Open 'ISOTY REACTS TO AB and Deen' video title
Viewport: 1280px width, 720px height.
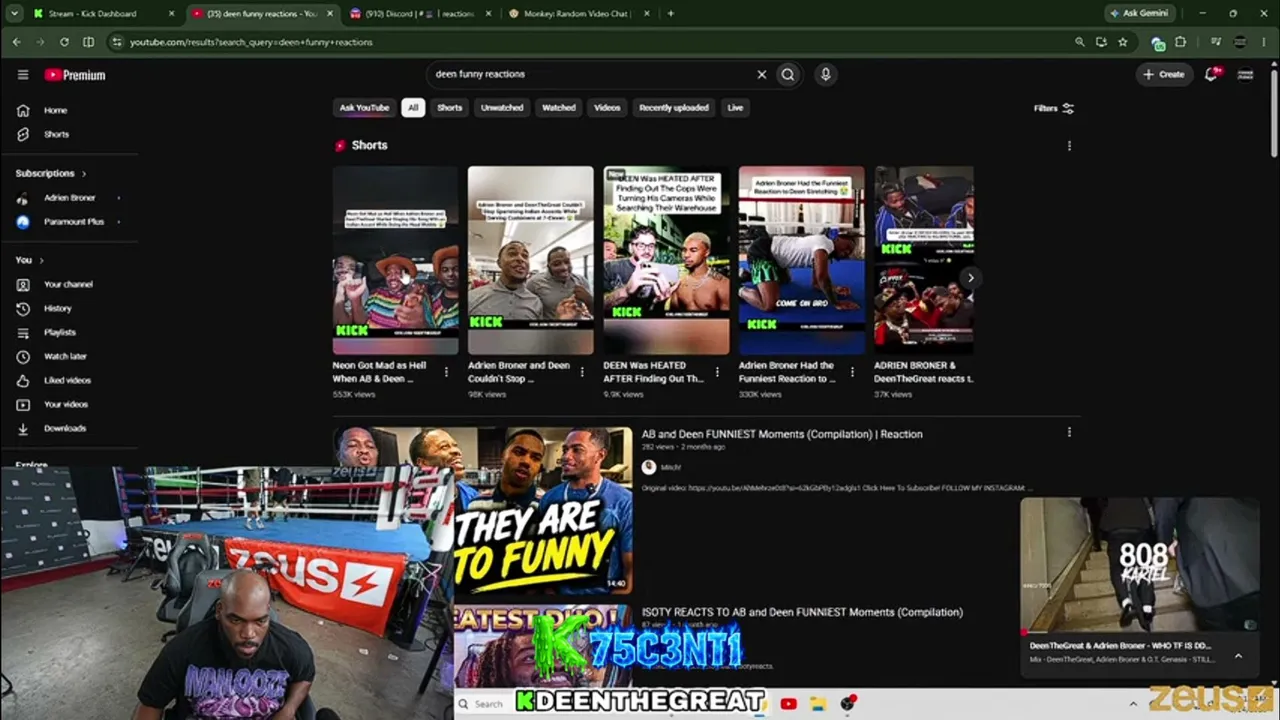click(x=802, y=612)
